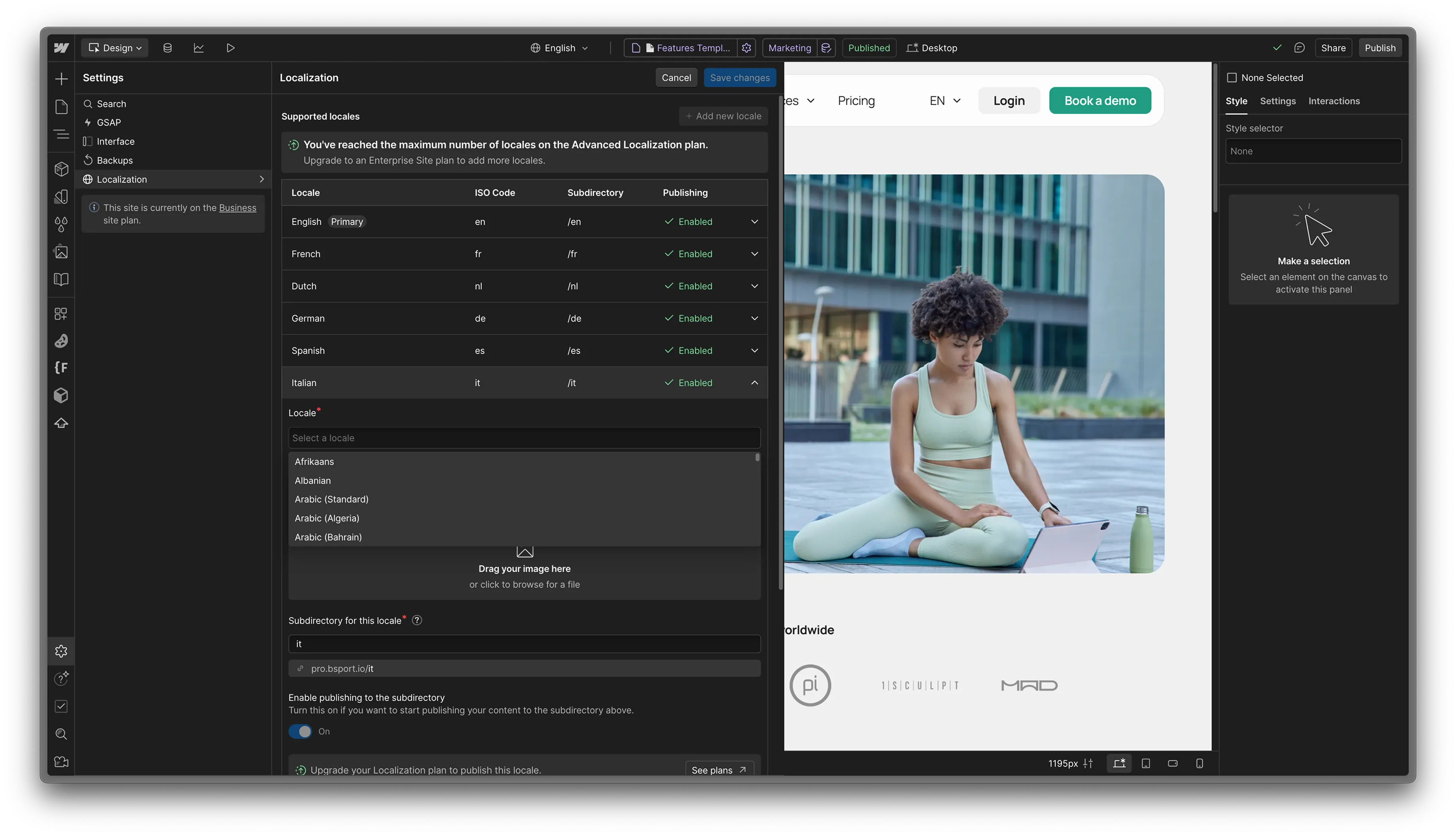Expand the French locale row chevron
Image resolution: width=1456 pixels, height=836 pixels.
tap(754, 254)
